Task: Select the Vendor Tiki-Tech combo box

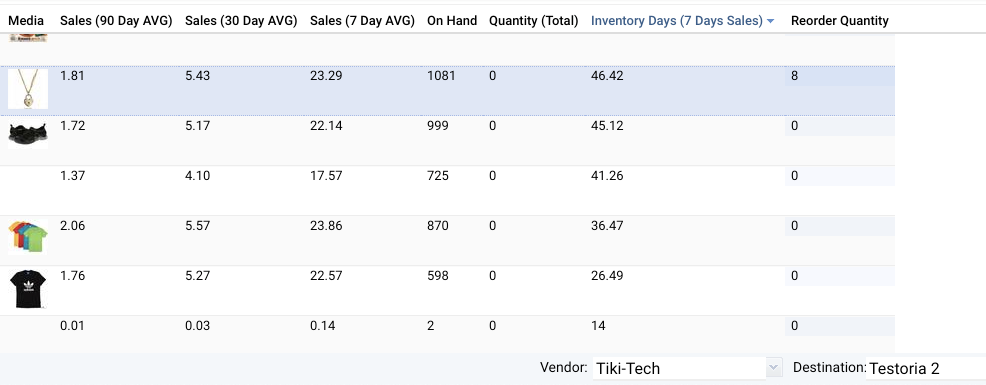Action: coord(687,368)
